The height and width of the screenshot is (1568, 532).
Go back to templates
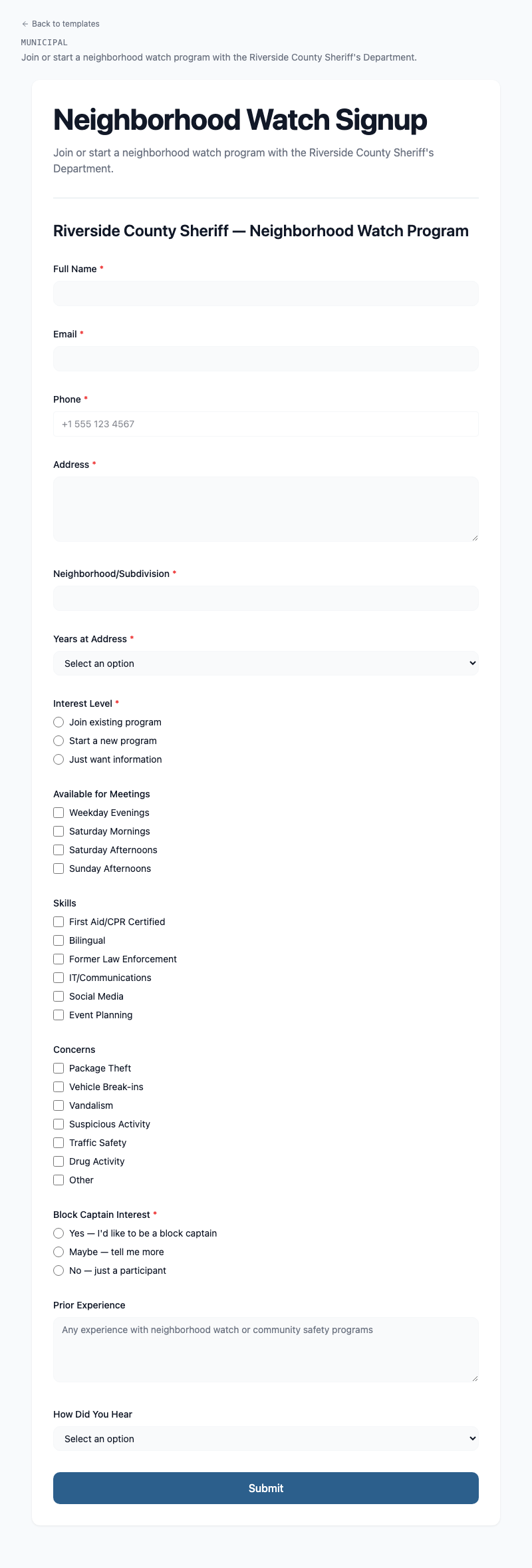(61, 23)
